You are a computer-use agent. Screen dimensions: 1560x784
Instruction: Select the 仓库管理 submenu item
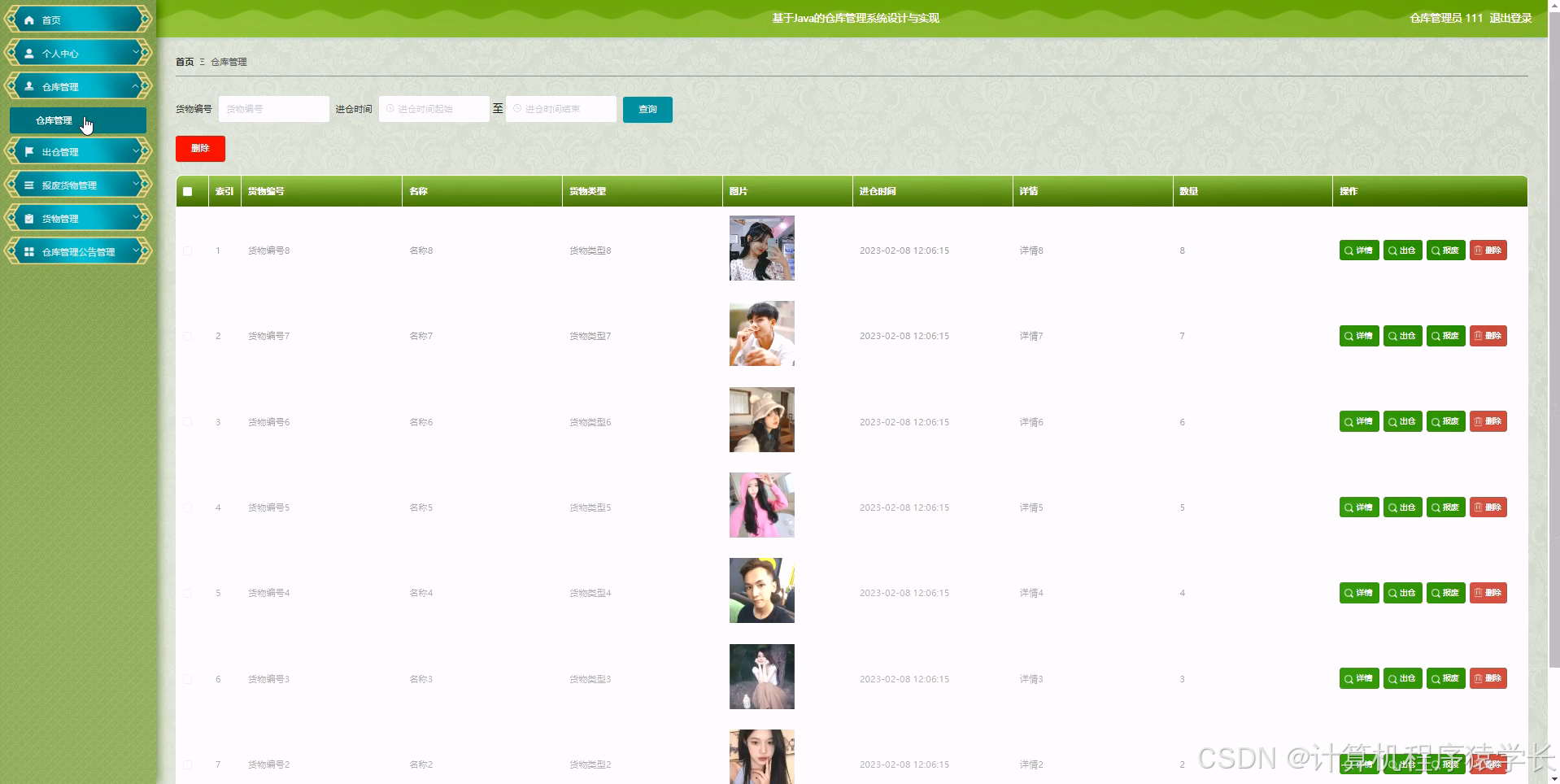pos(78,120)
